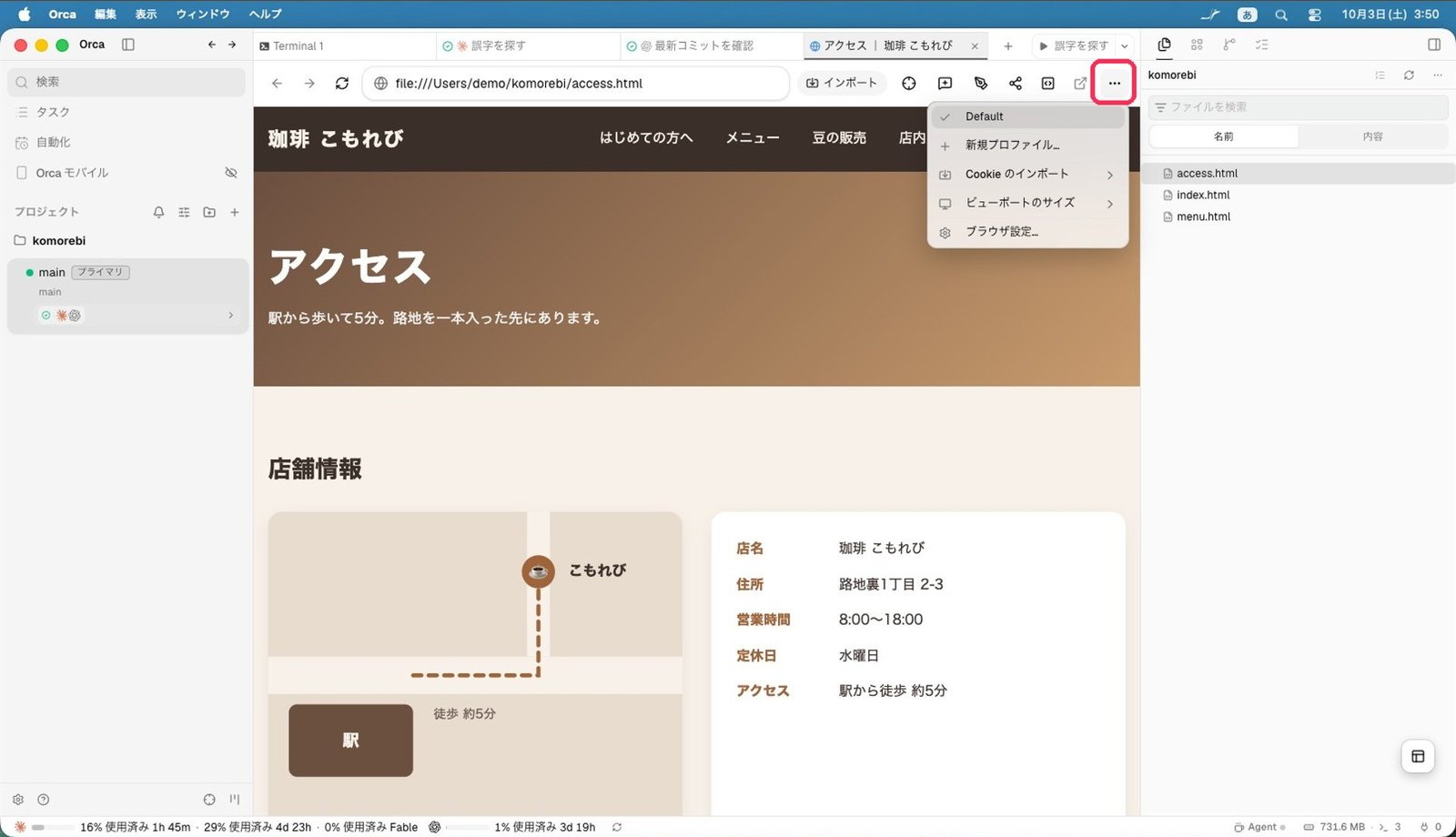The width and height of the screenshot is (1456, 837).
Task: Open page in external browser icon
Action: 1080,83
